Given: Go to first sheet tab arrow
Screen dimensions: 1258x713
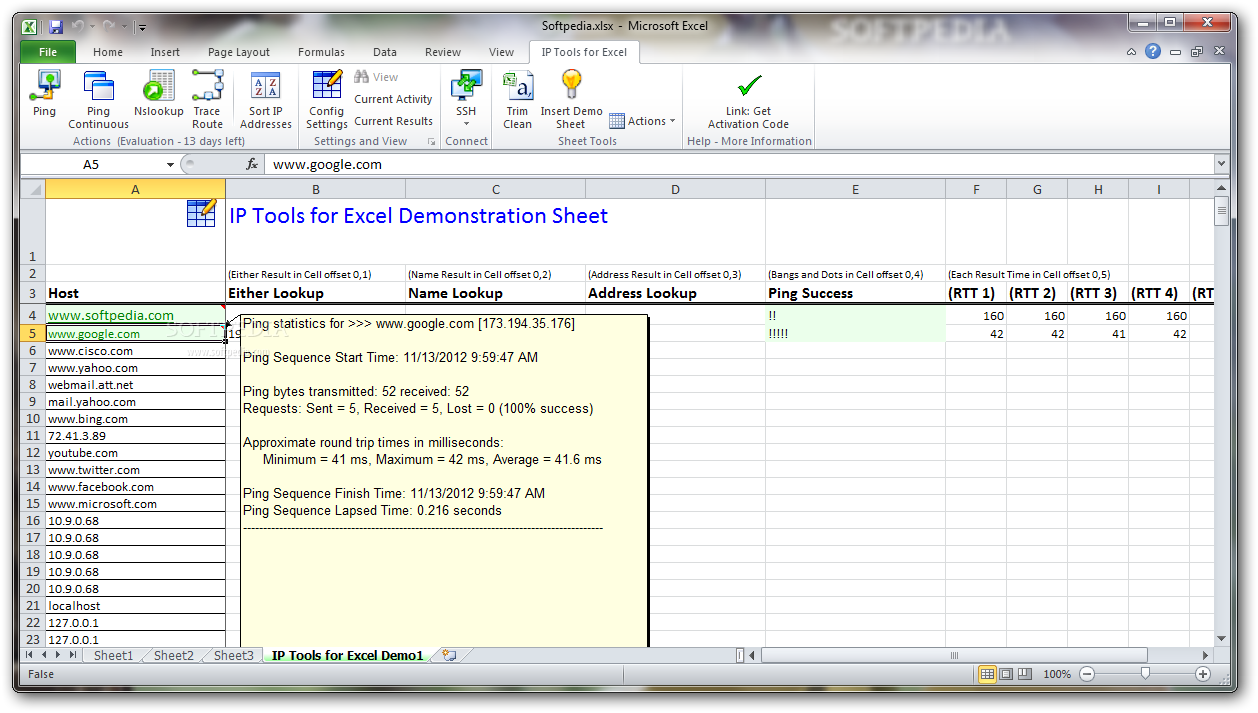Looking at the screenshot, I should pyautogui.click(x=29, y=655).
